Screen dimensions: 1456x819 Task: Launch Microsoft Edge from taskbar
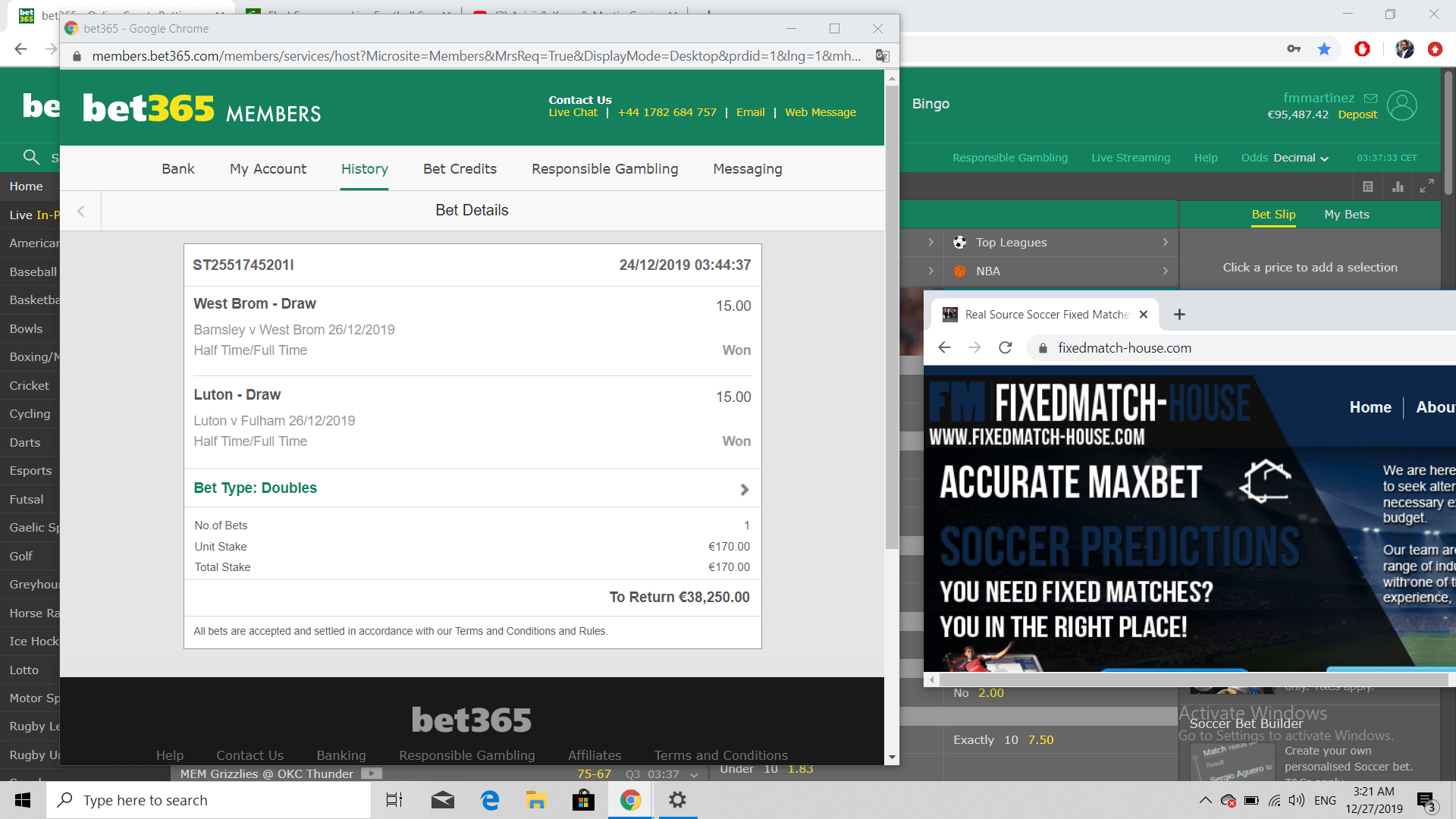[x=490, y=800]
